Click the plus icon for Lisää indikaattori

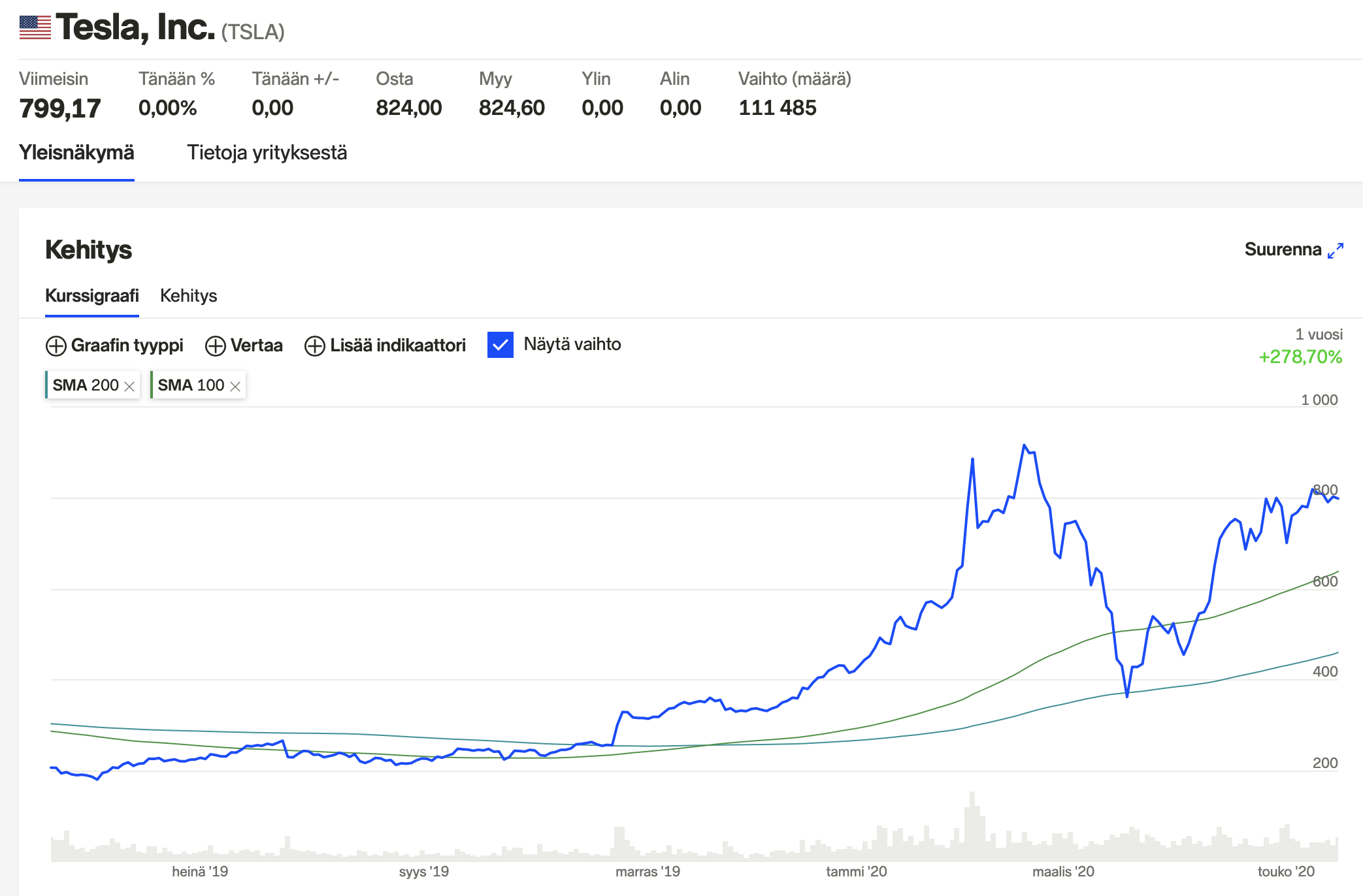coord(315,345)
